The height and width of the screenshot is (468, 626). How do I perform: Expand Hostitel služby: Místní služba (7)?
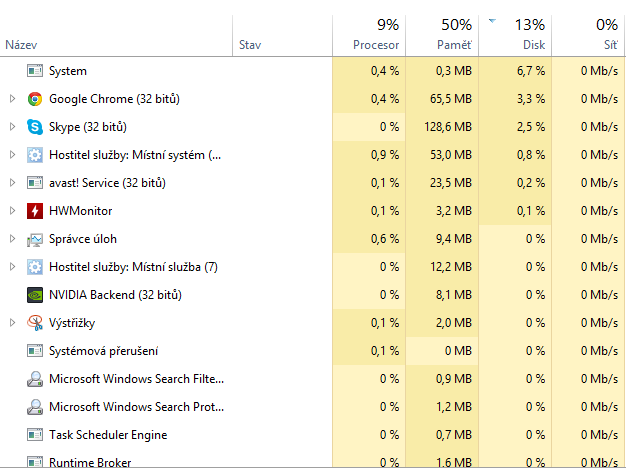12,267
